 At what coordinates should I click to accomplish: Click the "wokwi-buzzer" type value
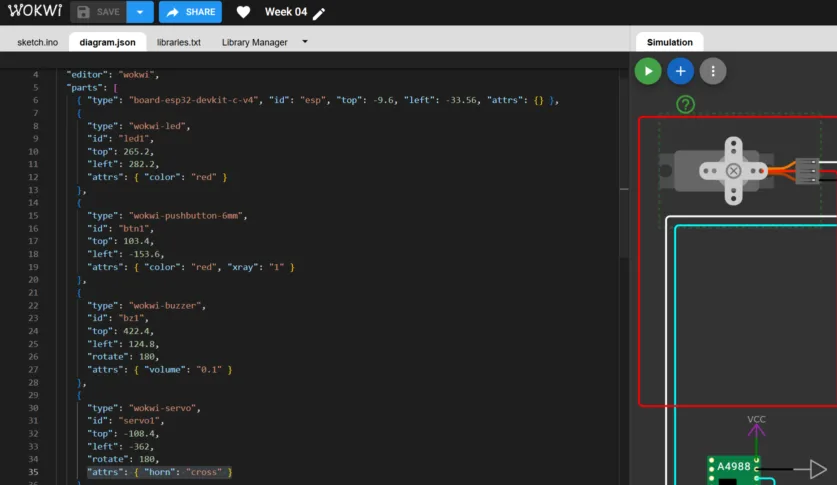pos(167,305)
